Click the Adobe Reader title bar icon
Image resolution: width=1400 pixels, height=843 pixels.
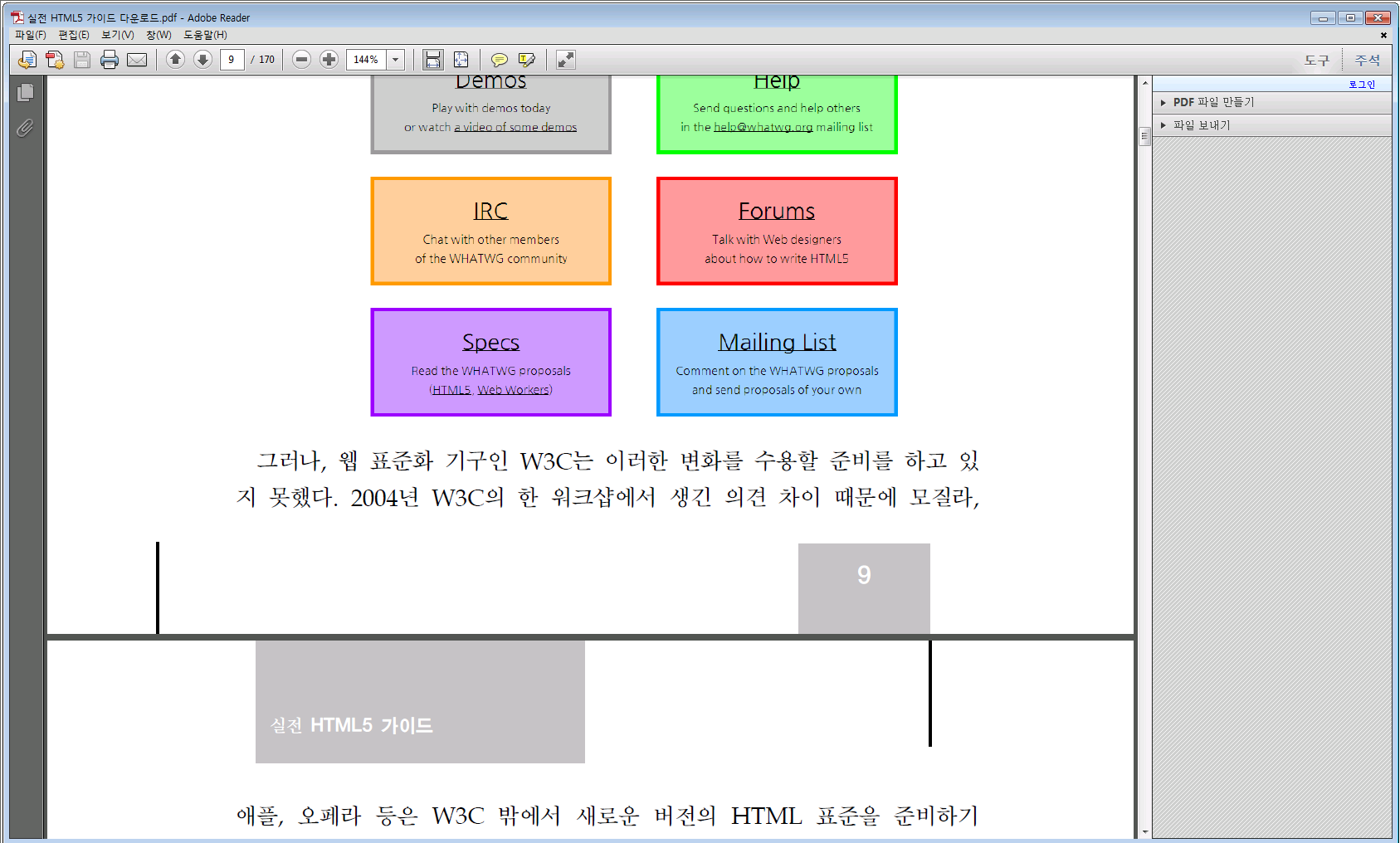coord(17,17)
